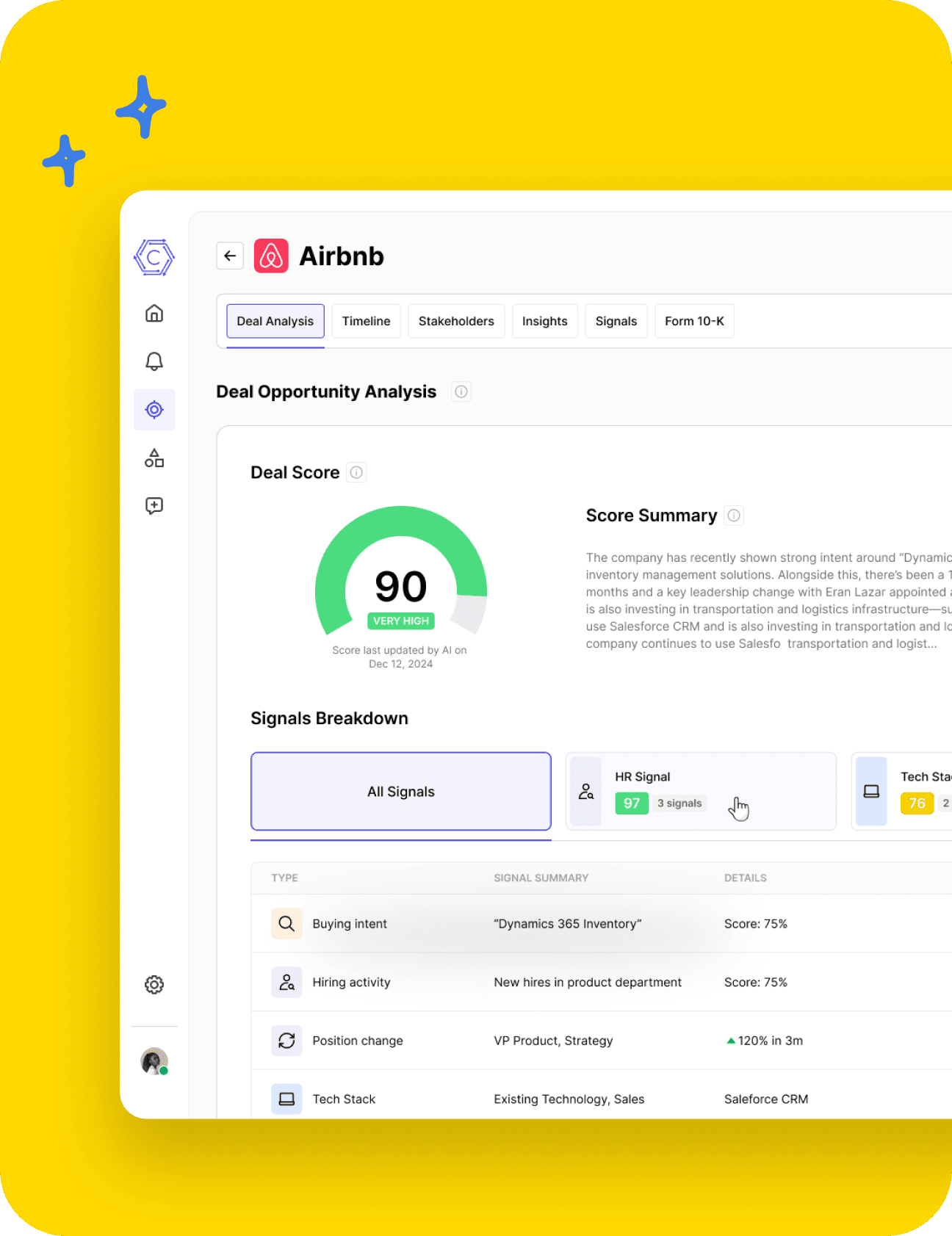Click the DETAILS column header
This screenshot has height=1236, width=952.
click(x=746, y=878)
